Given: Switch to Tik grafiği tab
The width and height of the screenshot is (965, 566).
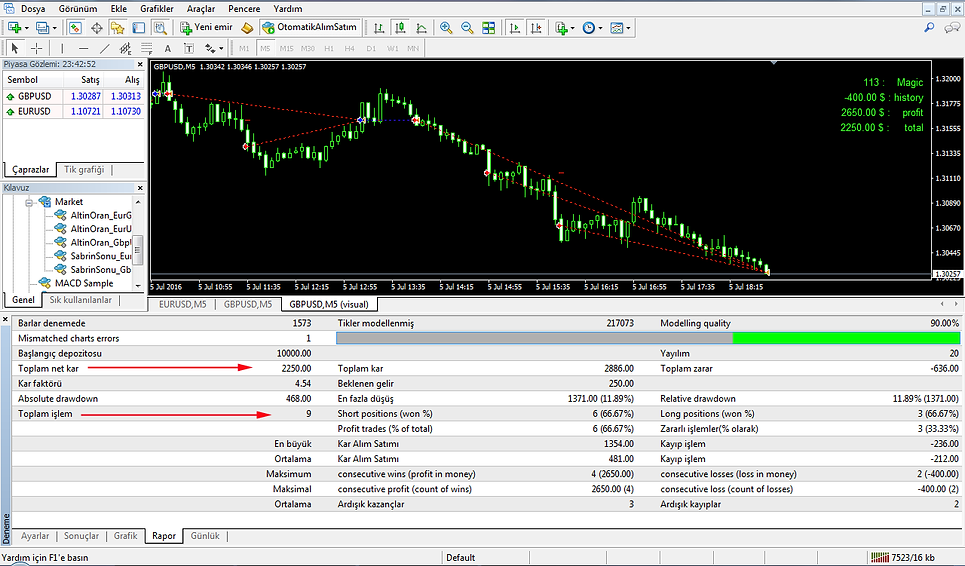Looking at the screenshot, I should [84, 169].
